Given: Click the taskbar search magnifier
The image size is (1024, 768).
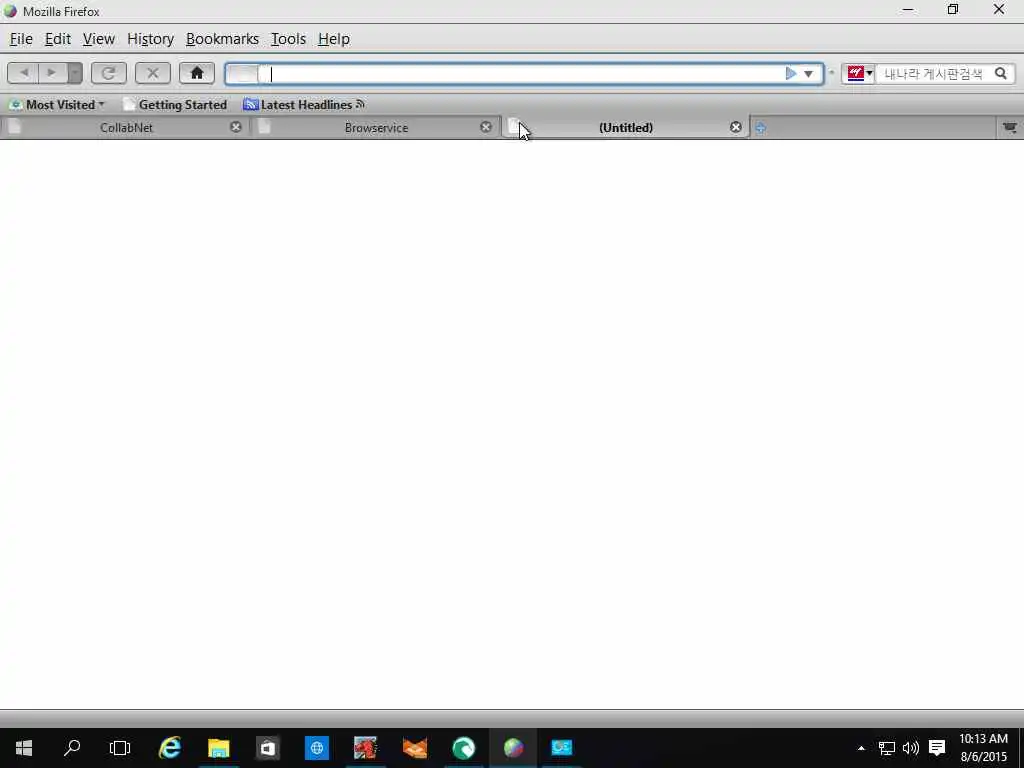Looking at the screenshot, I should pyautogui.click(x=72, y=748).
